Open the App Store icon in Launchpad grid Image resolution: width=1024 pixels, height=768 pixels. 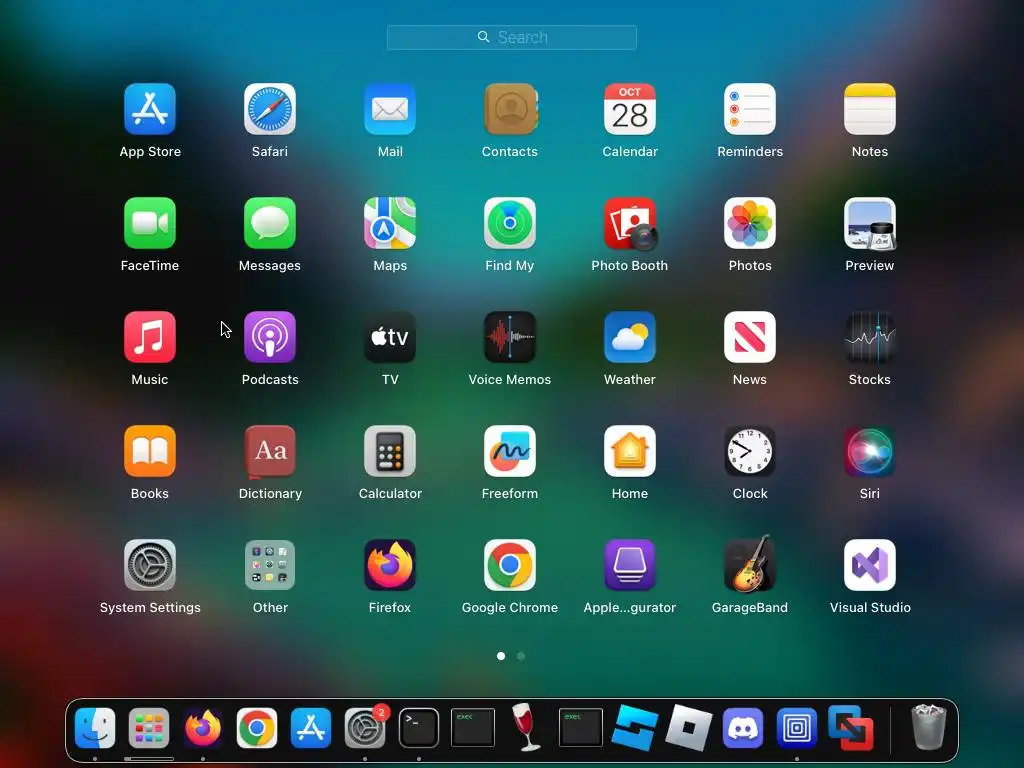click(x=150, y=109)
